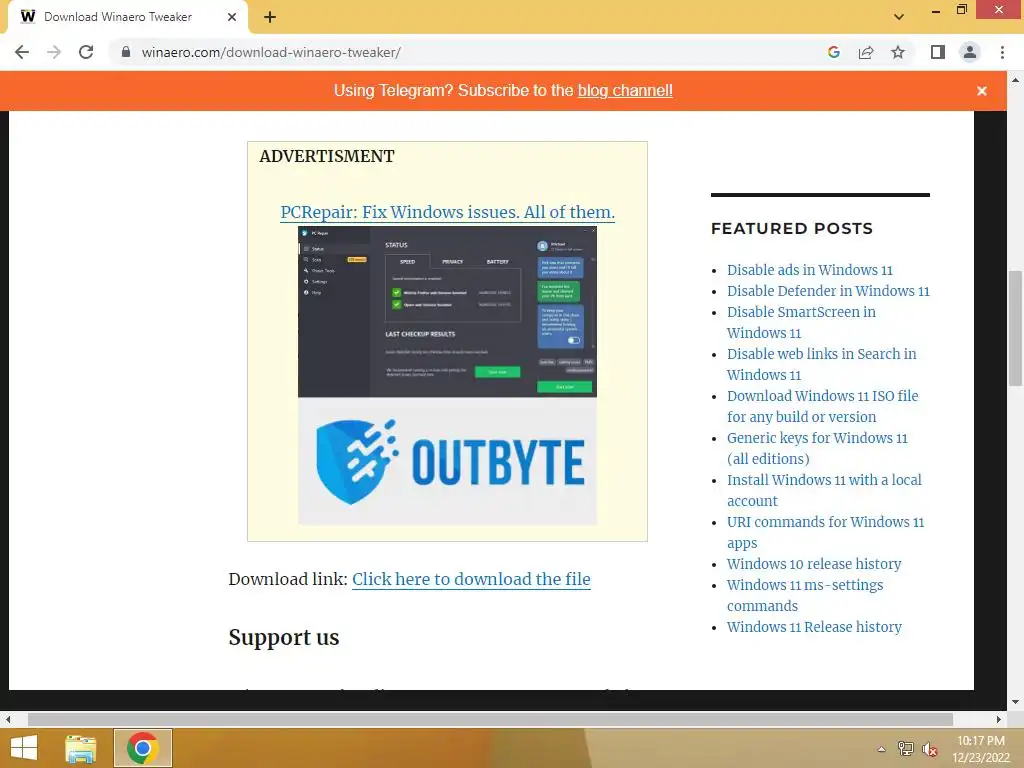
Task: Close the Download Winaero Tweaker tab
Action: pos(232,17)
